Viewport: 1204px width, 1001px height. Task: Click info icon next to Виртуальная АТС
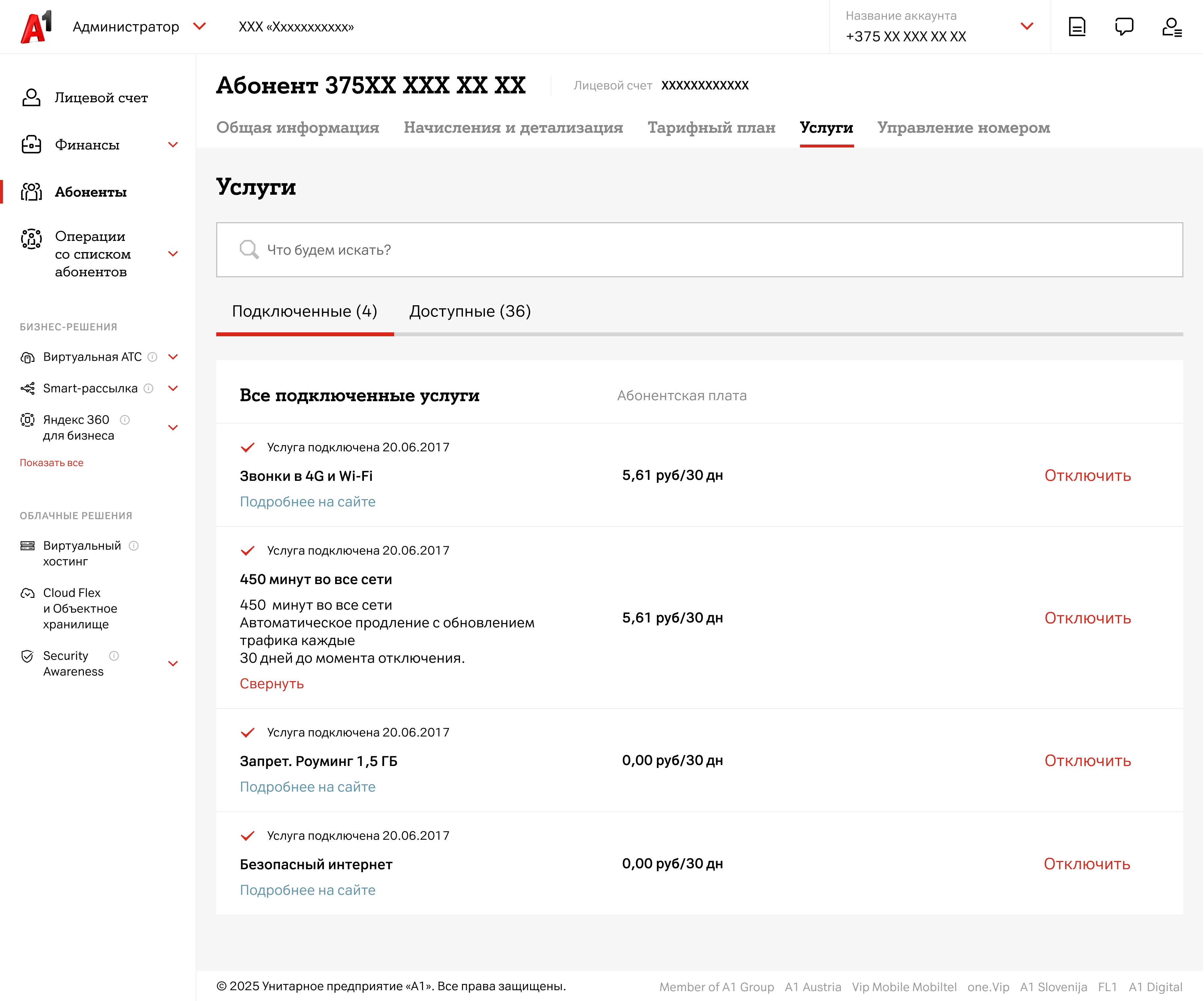click(153, 357)
